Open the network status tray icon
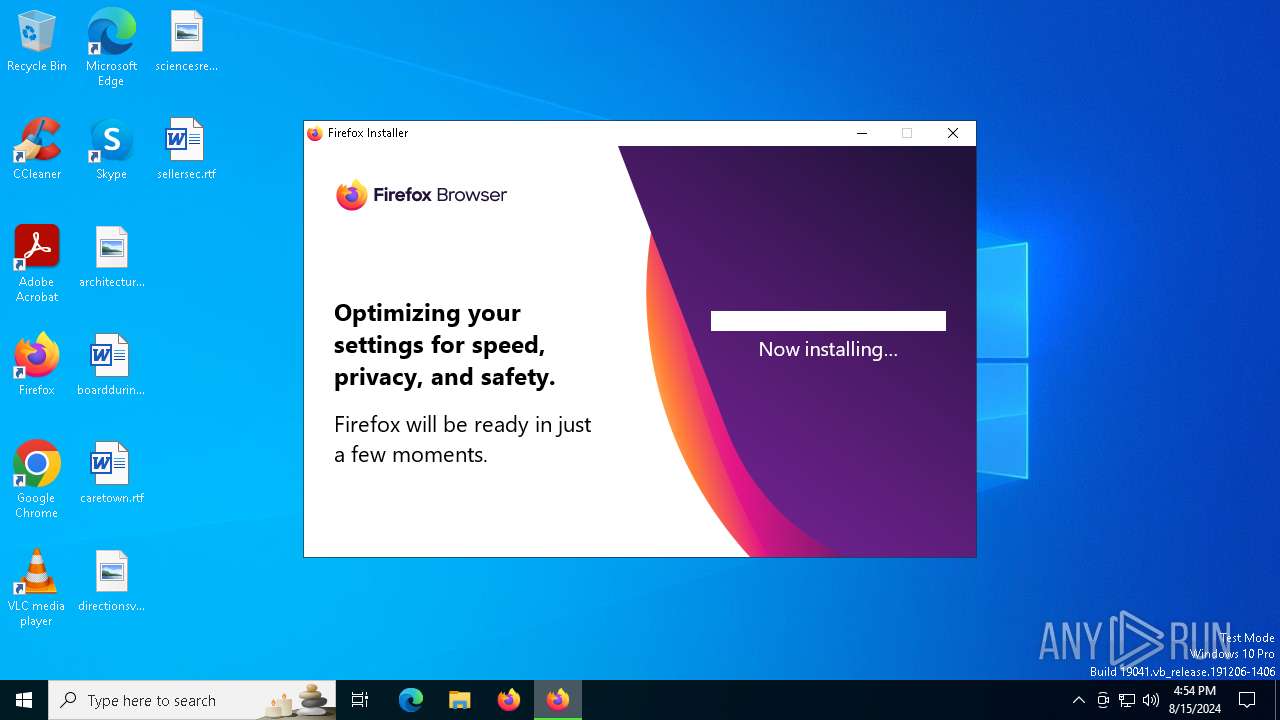Viewport: 1280px width, 720px height. [1127, 700]
